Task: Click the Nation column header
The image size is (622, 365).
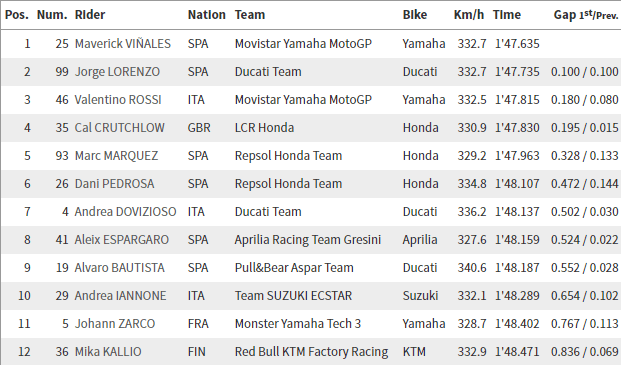Action: (x=206, y=15)
